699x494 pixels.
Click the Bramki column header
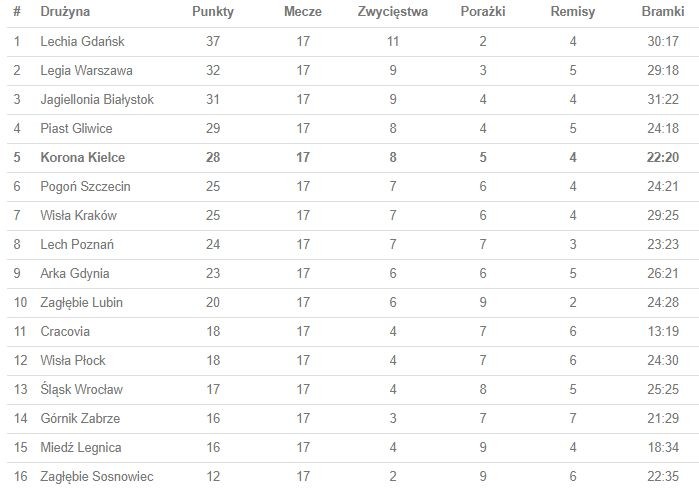click(x=663, y=12)
